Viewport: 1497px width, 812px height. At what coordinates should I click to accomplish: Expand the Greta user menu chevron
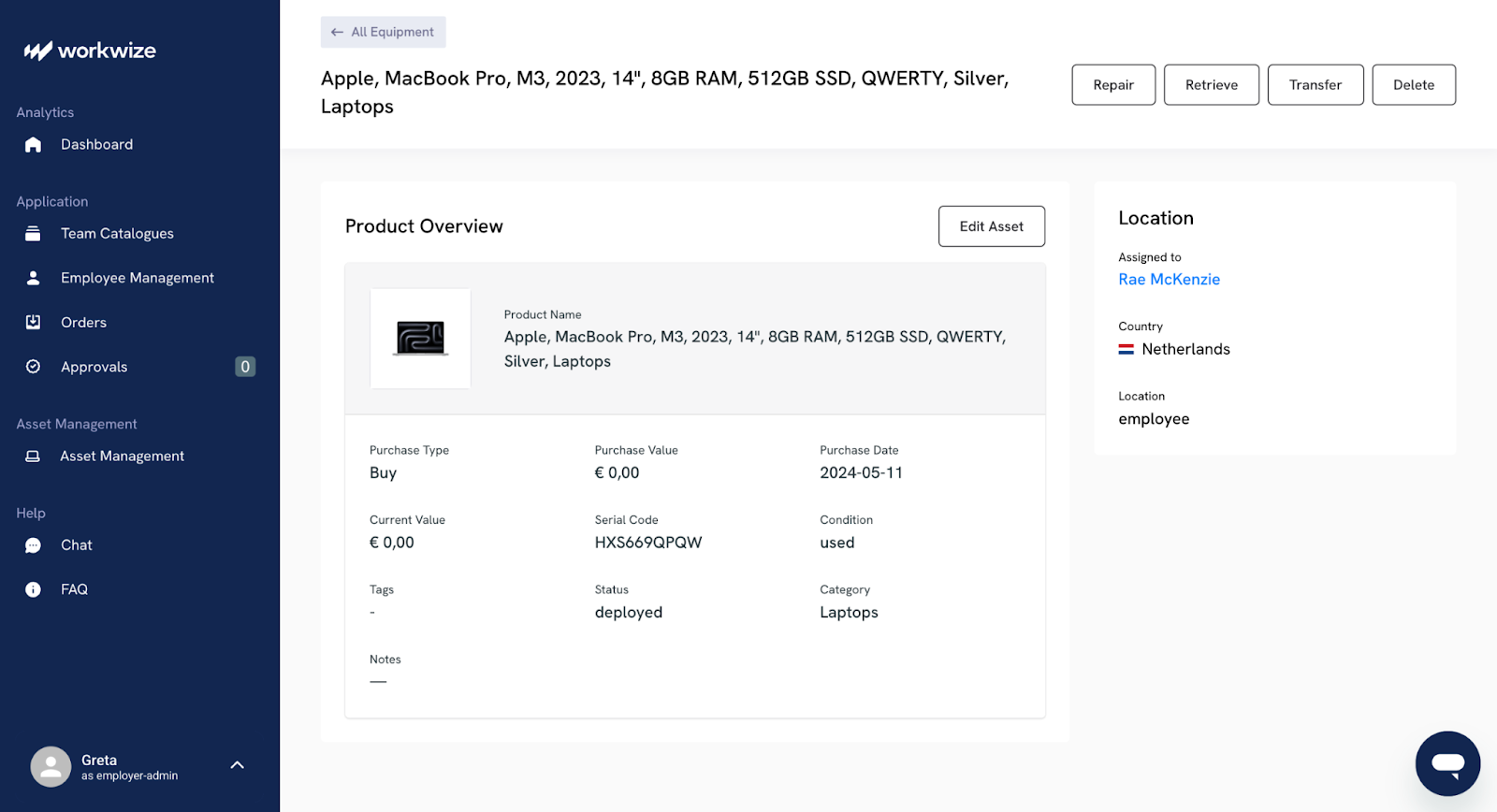click(238, 765)
